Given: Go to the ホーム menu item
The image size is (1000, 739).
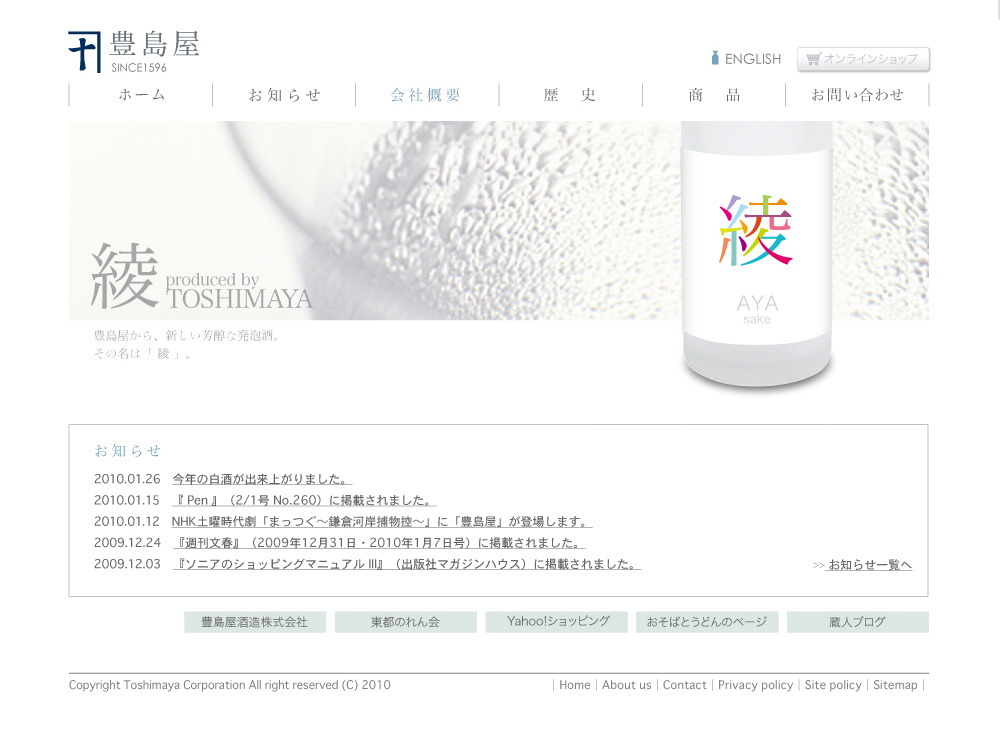Looking at the screenshot, I should point(142,95).
